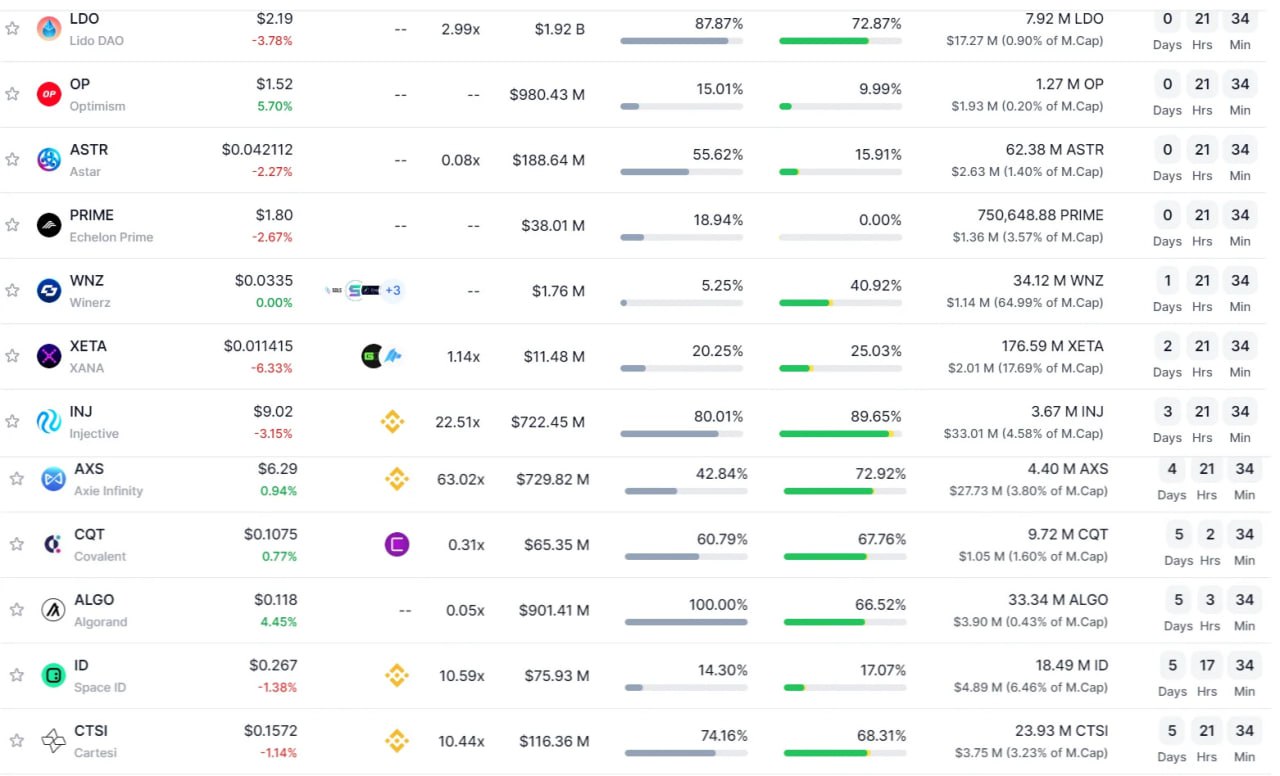Viewport: 1280px width, 776px height.
Task: Star the PRIME Echelon Prime row
Action: (12, 225)
